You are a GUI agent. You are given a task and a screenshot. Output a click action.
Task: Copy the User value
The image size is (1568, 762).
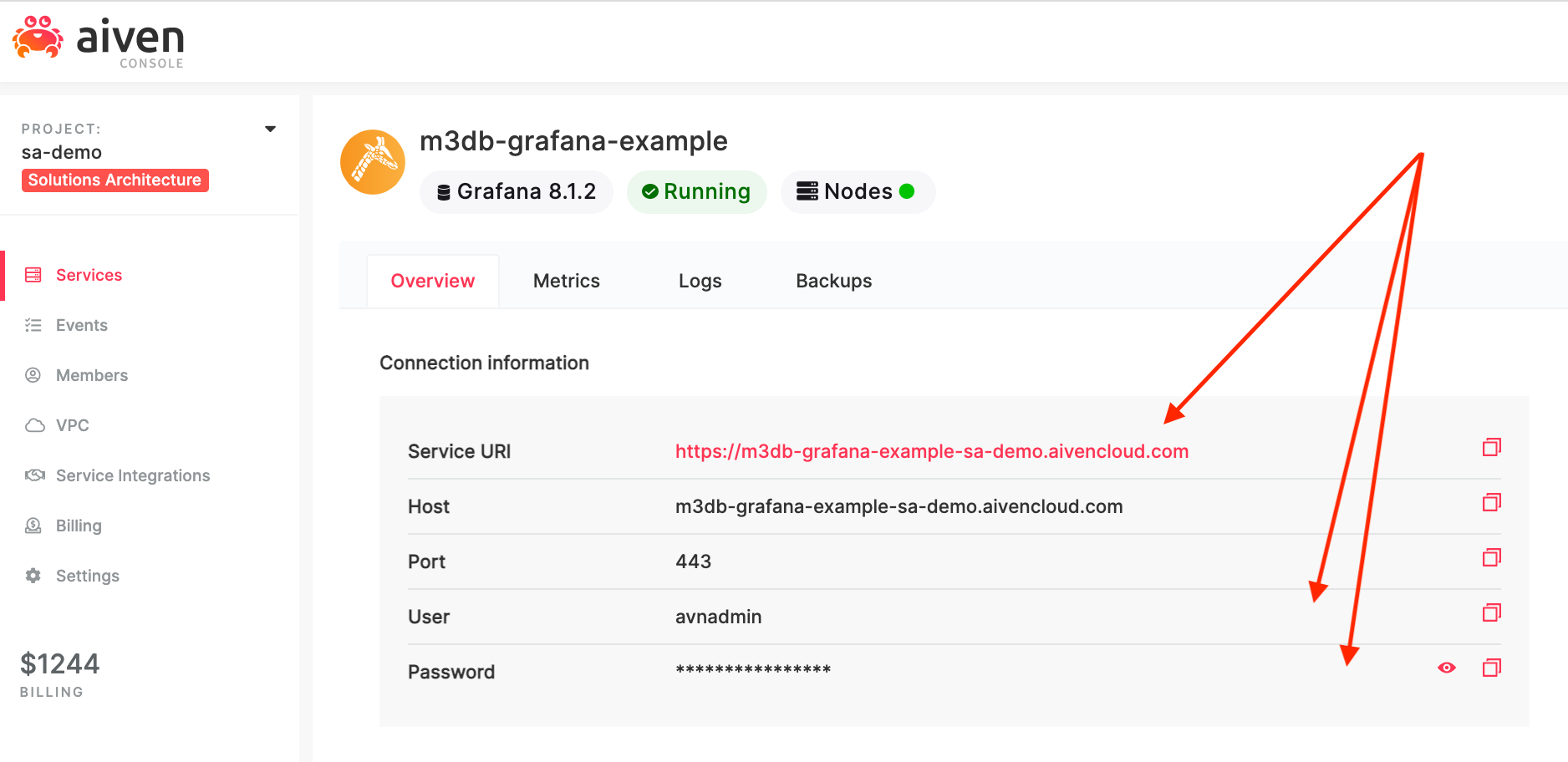coord(1492,612)
